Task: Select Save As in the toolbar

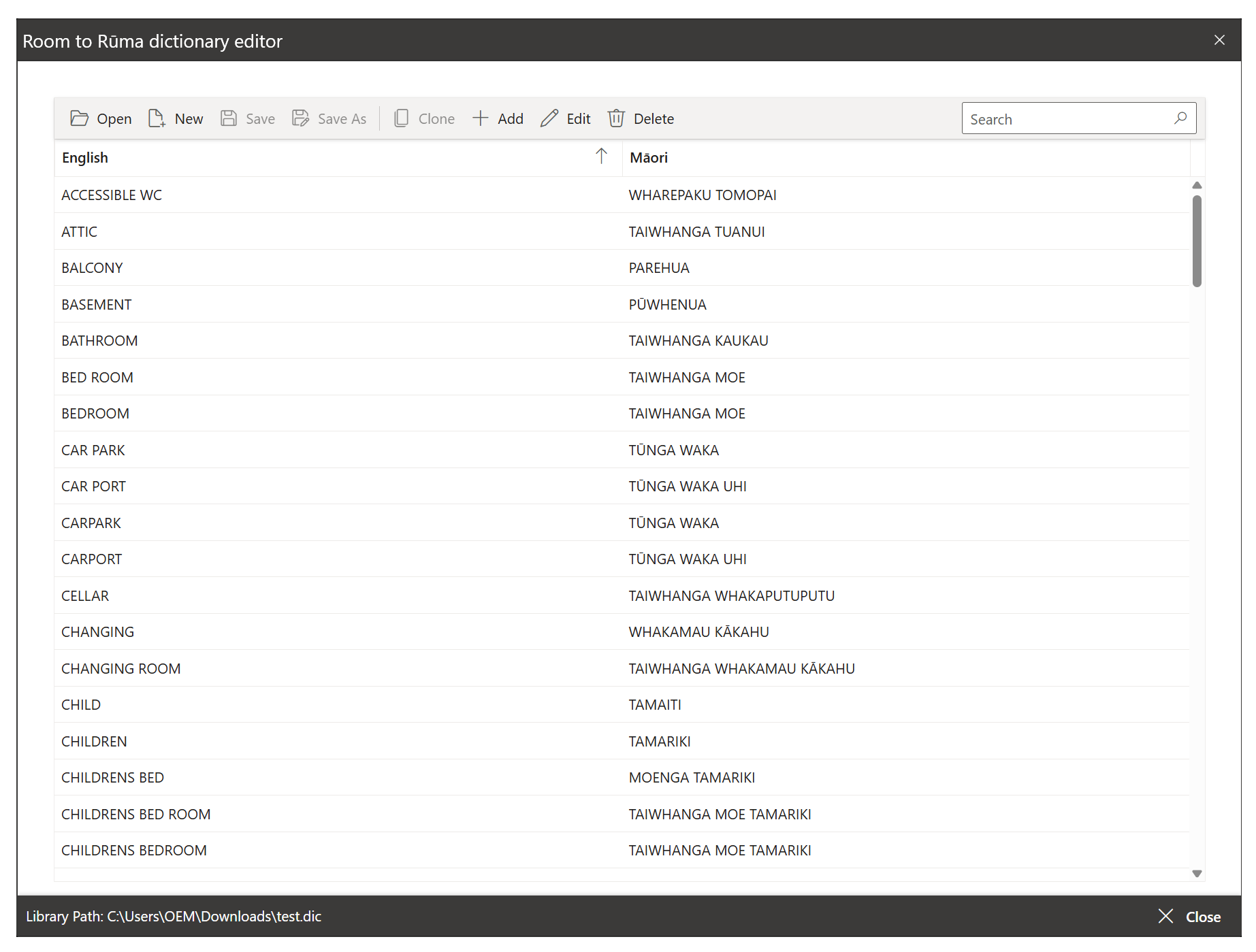Action: click(x=329, y=118)
